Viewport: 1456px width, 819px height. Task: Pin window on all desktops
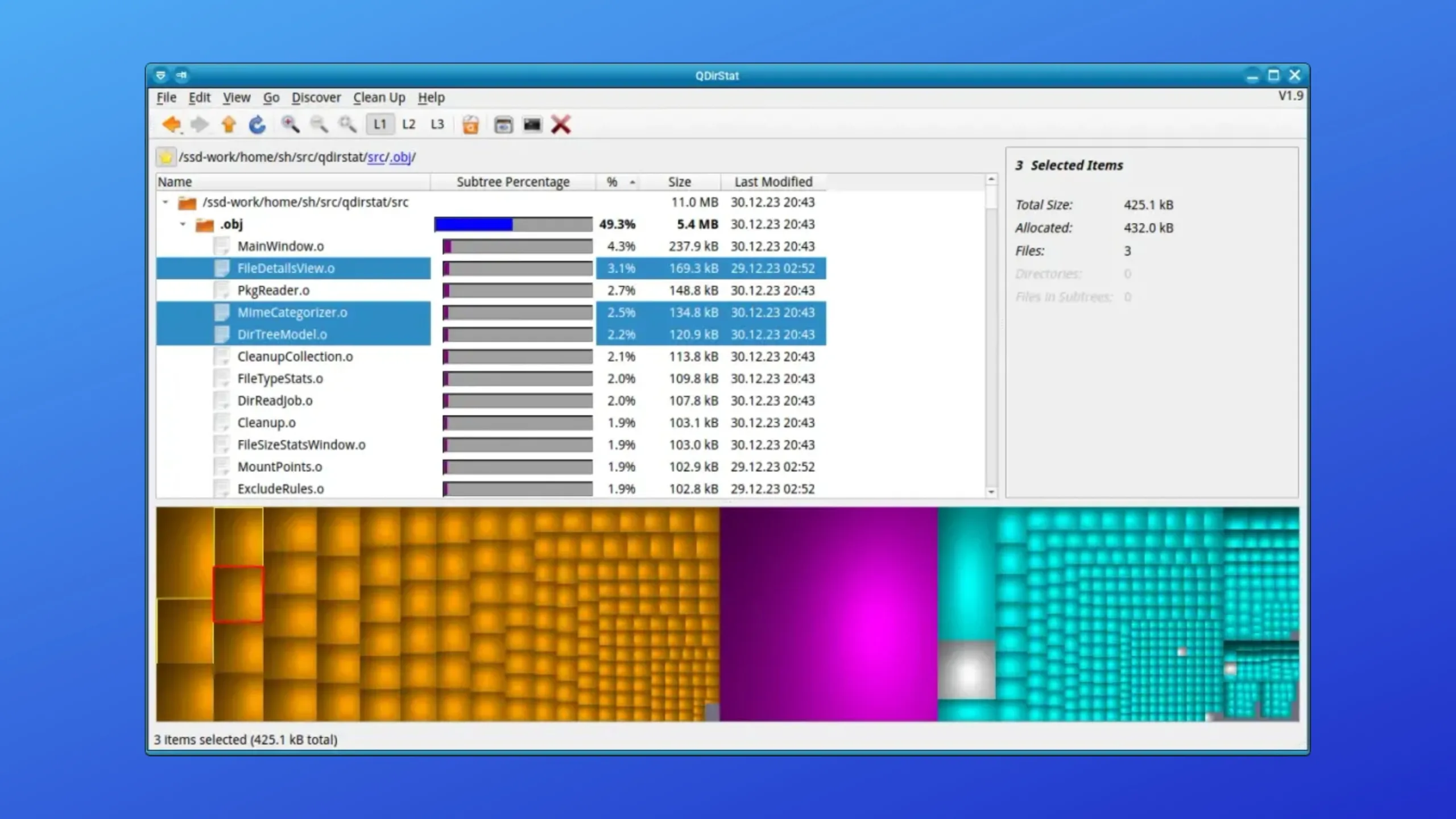[x=181, y=75]
